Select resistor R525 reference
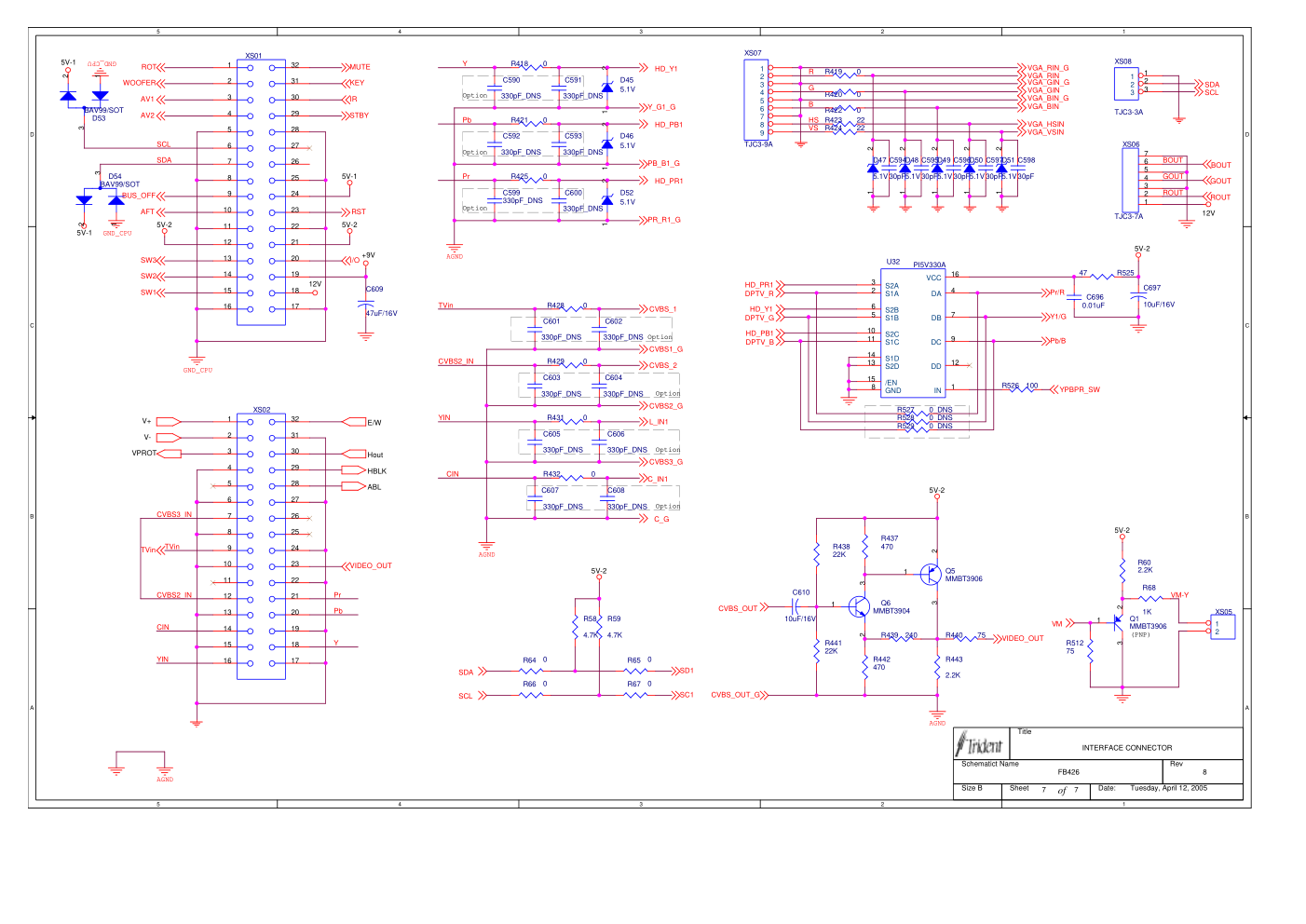Viewport: 1306px width, 924px height. tap(1125, 273)
